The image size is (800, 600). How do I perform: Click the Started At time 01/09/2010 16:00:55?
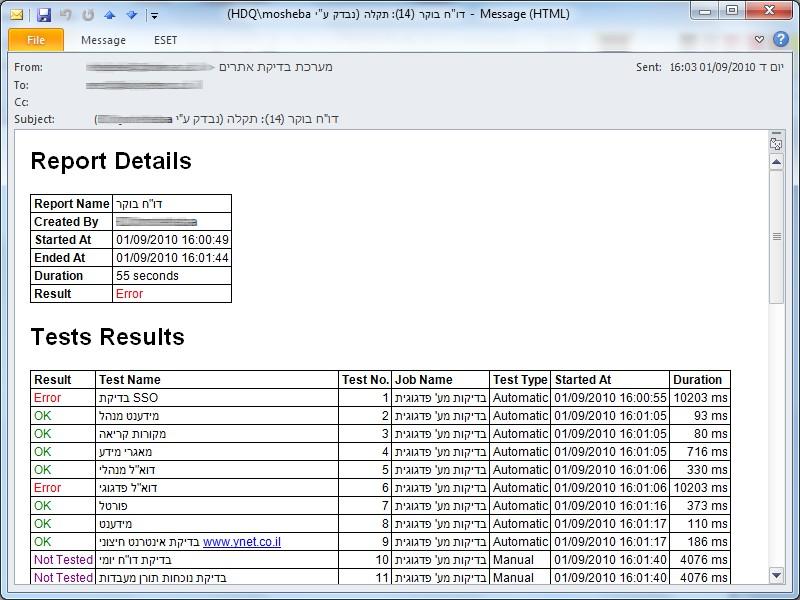pos(610,398)
